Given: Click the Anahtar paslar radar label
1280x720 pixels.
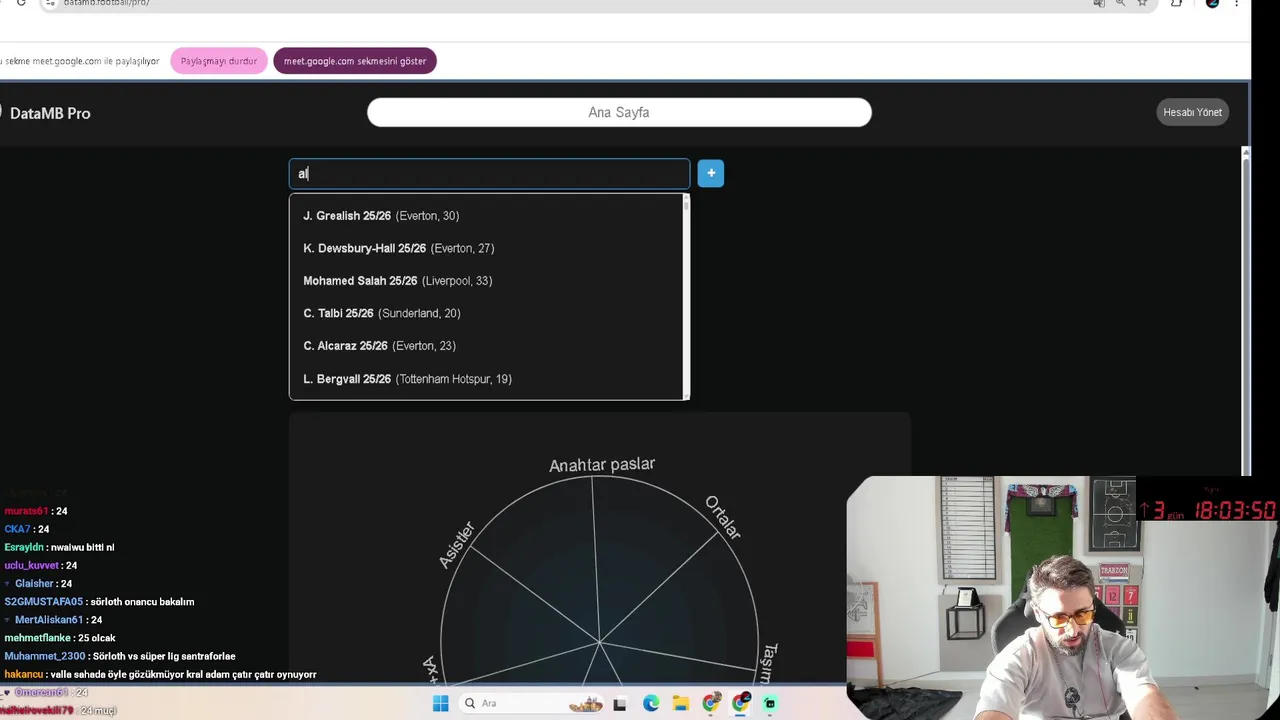Looking at the screenshot, I should [602, 465].
